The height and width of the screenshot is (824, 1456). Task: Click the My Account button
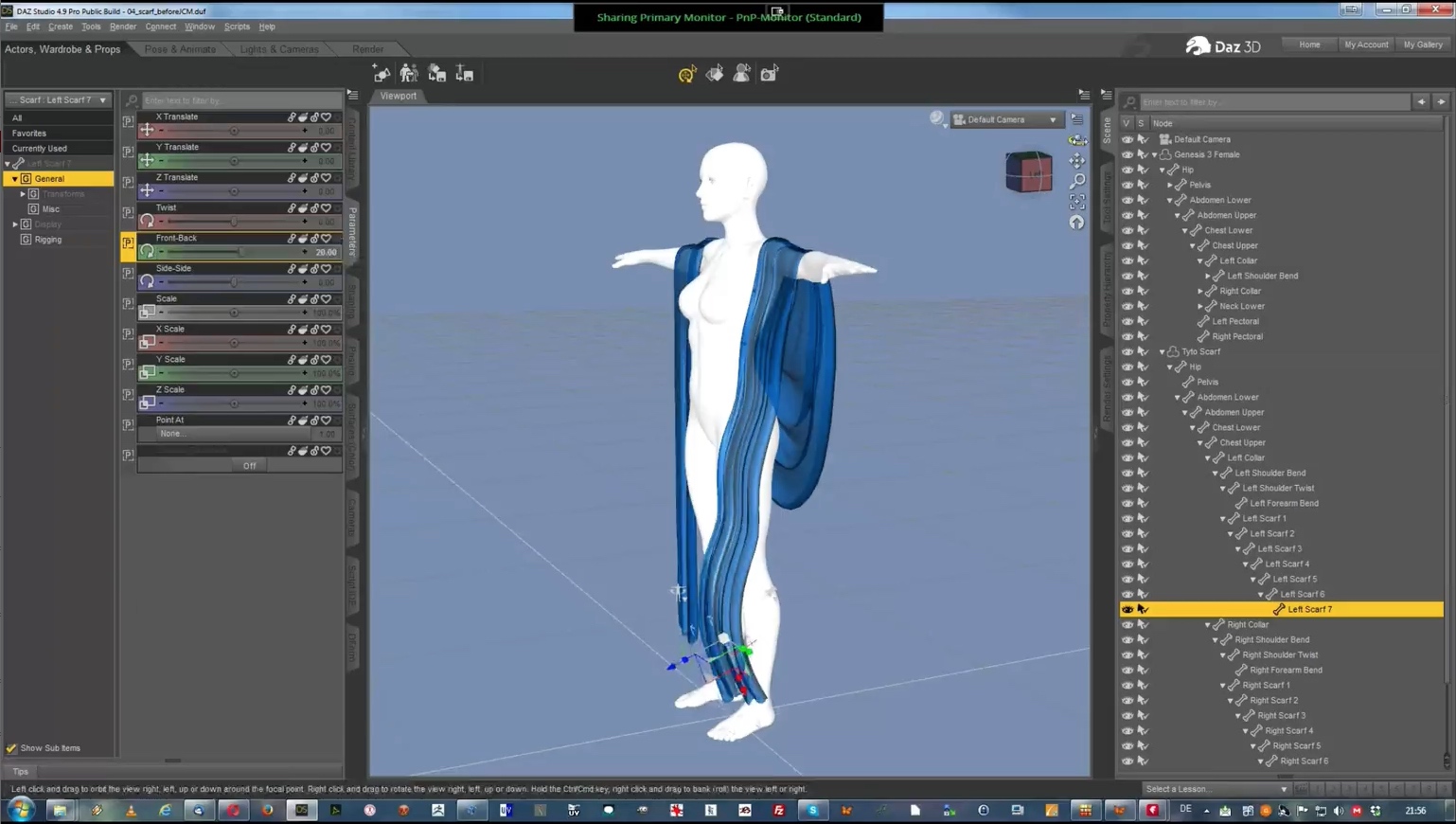click(x=1366, y=45)
